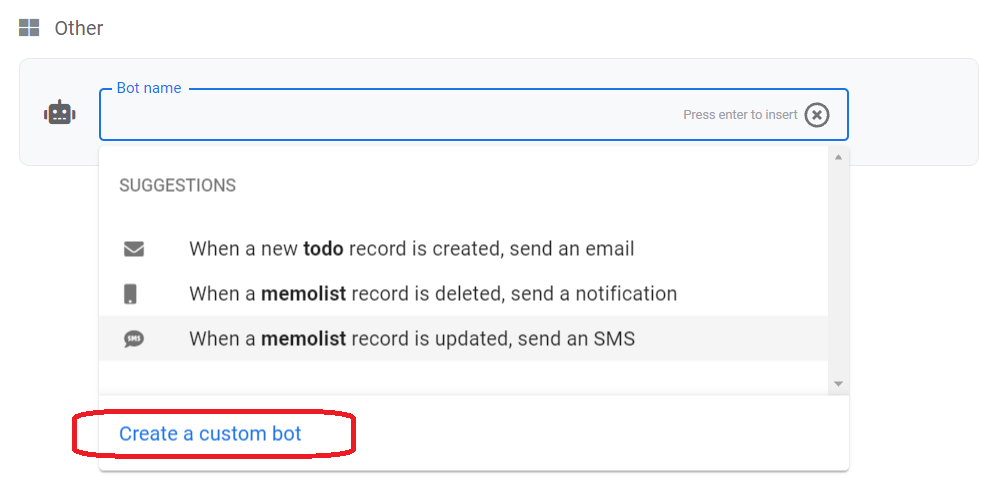Pick memolist record updated SMS suggestion
The height and width of the screenshot is (477, 982).
click(x=411, y=339)
